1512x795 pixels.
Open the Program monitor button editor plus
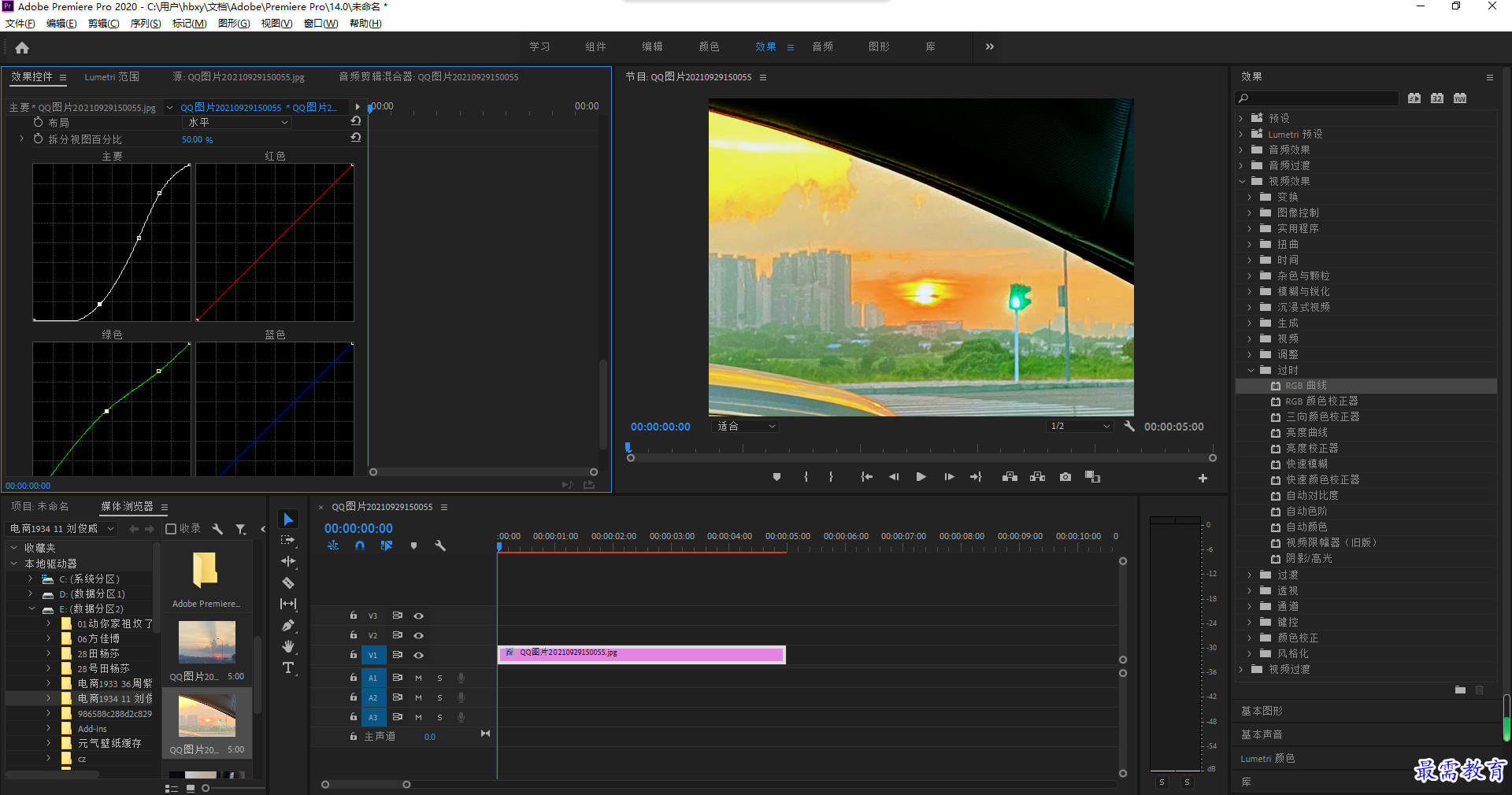[1203, 478]
